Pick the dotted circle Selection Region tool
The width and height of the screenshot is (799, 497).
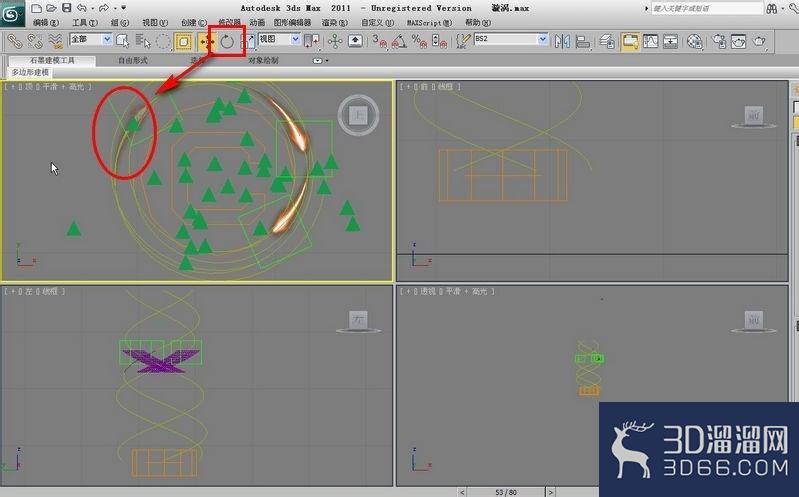coord(163,41)
